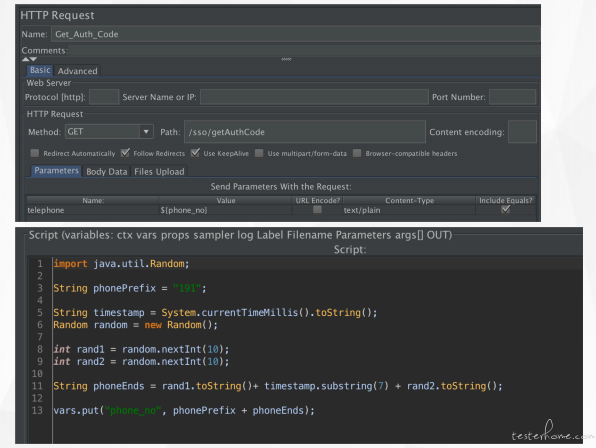Click script line 11 phoneEnds declaration
Image resolution: width=596 pixels, height=448 pixels.
pos(278,386)
